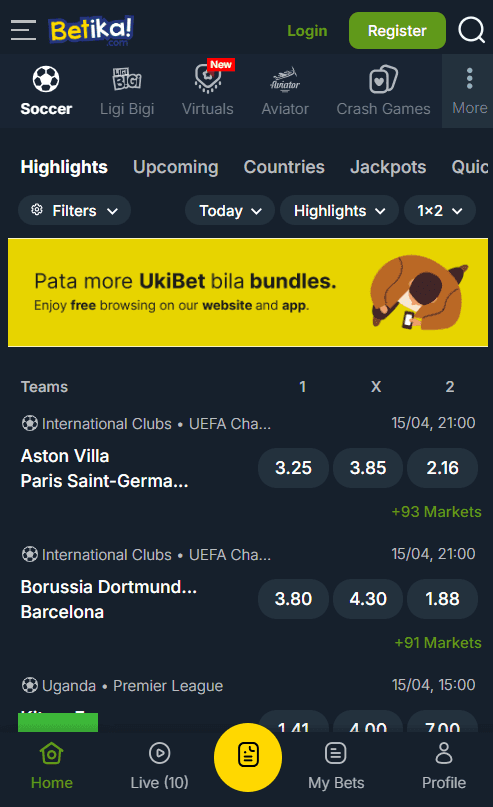
Task: Open the Filters dropdown
Action: pos(74,210)
